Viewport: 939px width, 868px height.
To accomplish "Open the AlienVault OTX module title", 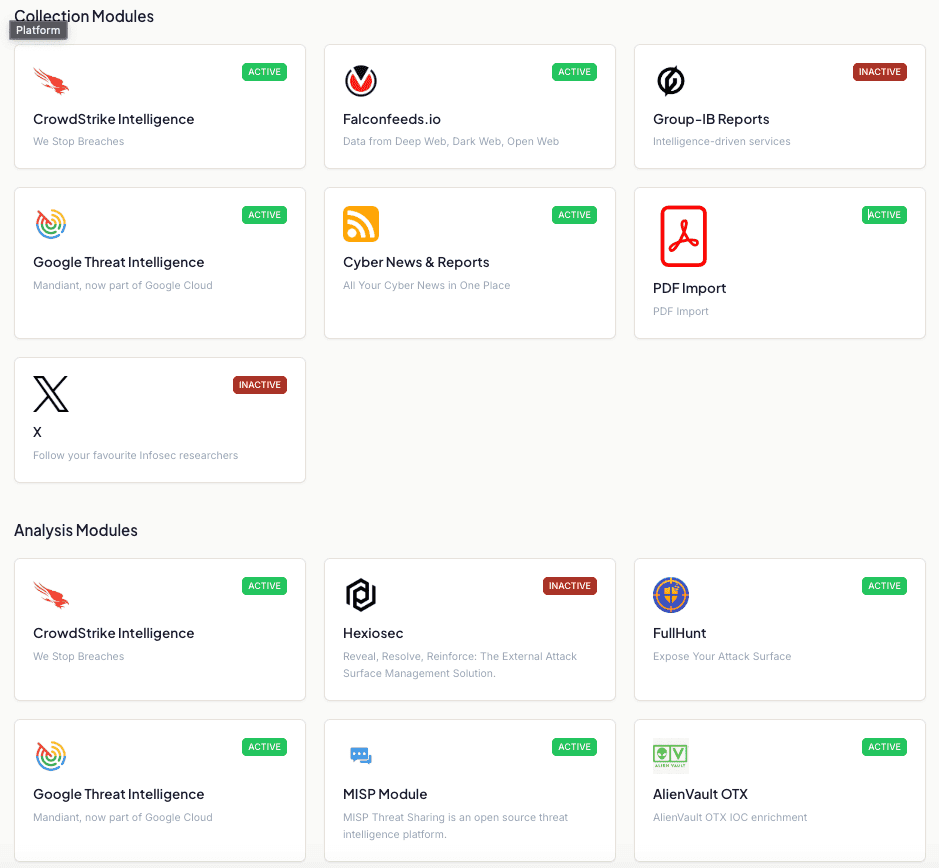I will pos(701,794).
